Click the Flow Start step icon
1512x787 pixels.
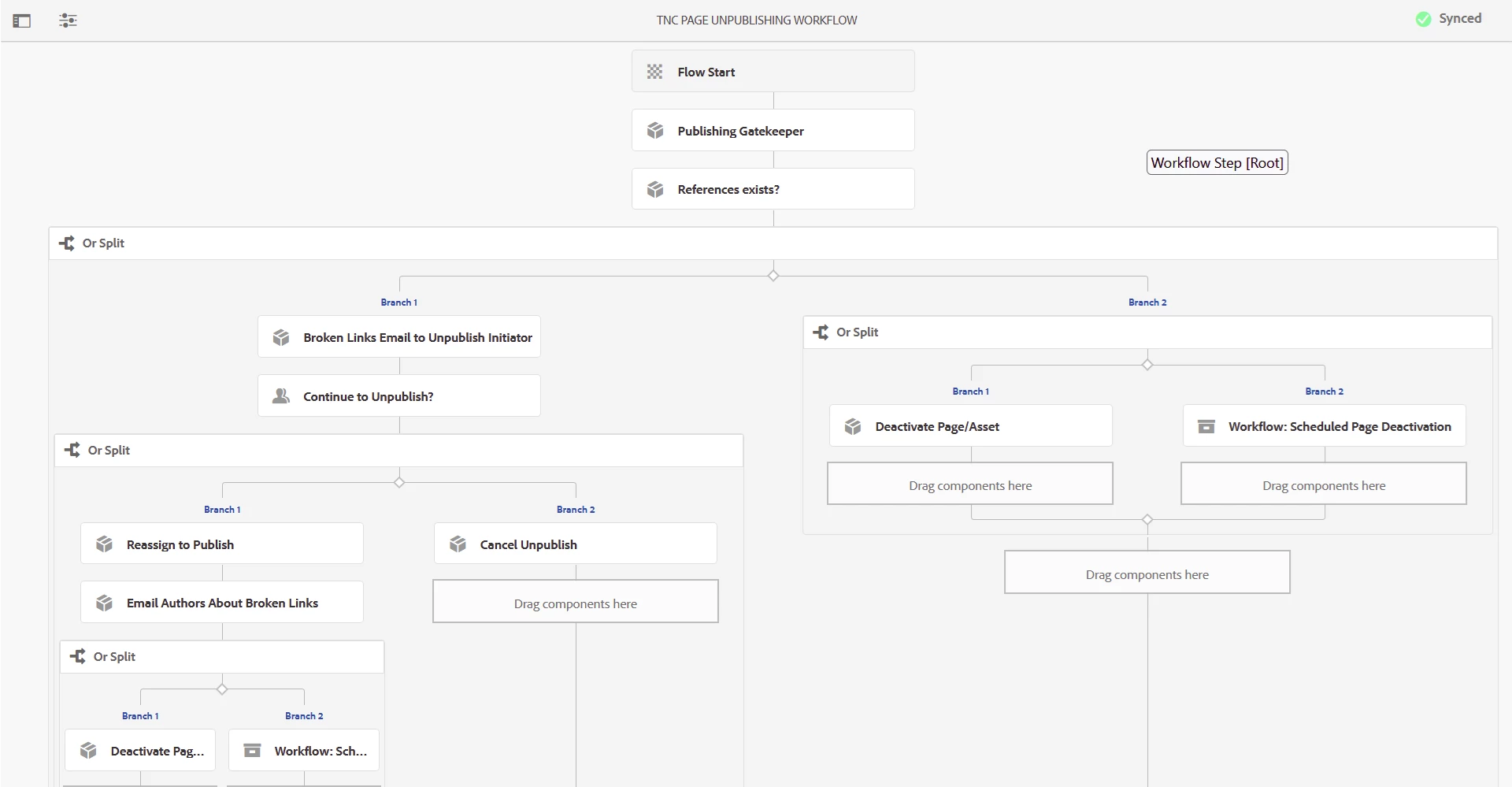click(654, 72)
